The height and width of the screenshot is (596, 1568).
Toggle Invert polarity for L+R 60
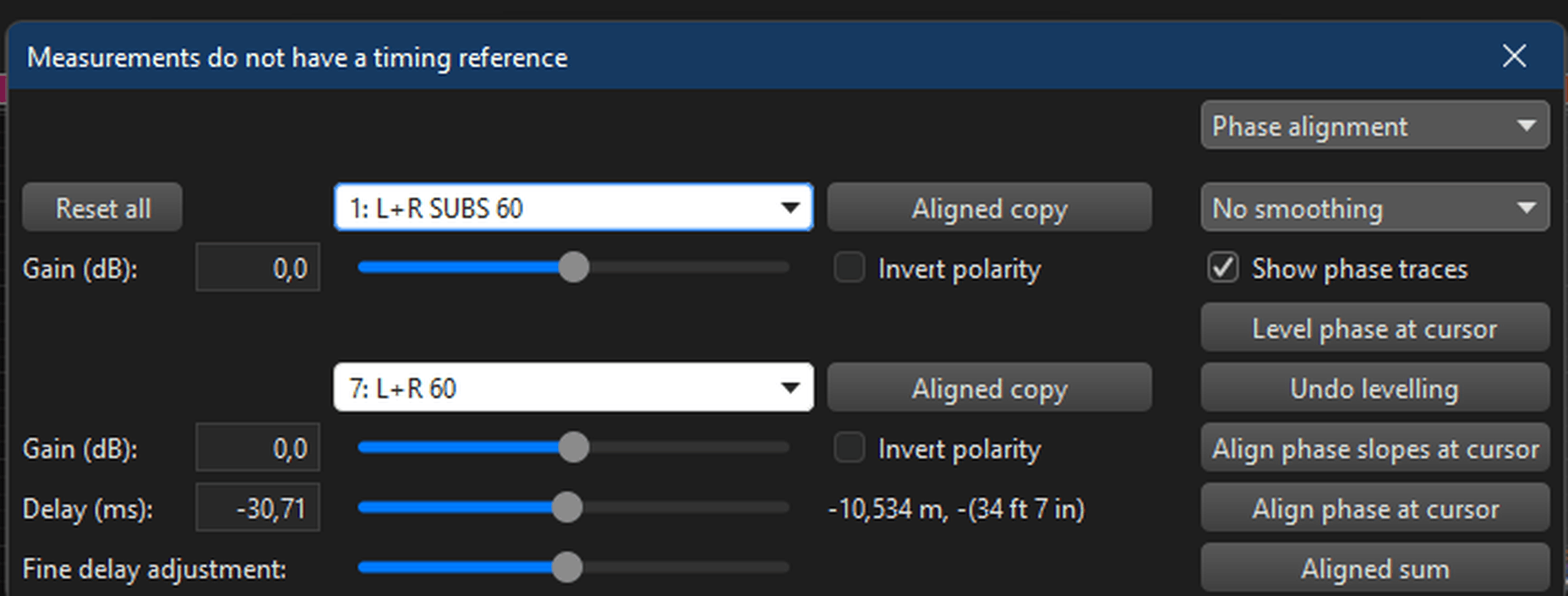850,448
